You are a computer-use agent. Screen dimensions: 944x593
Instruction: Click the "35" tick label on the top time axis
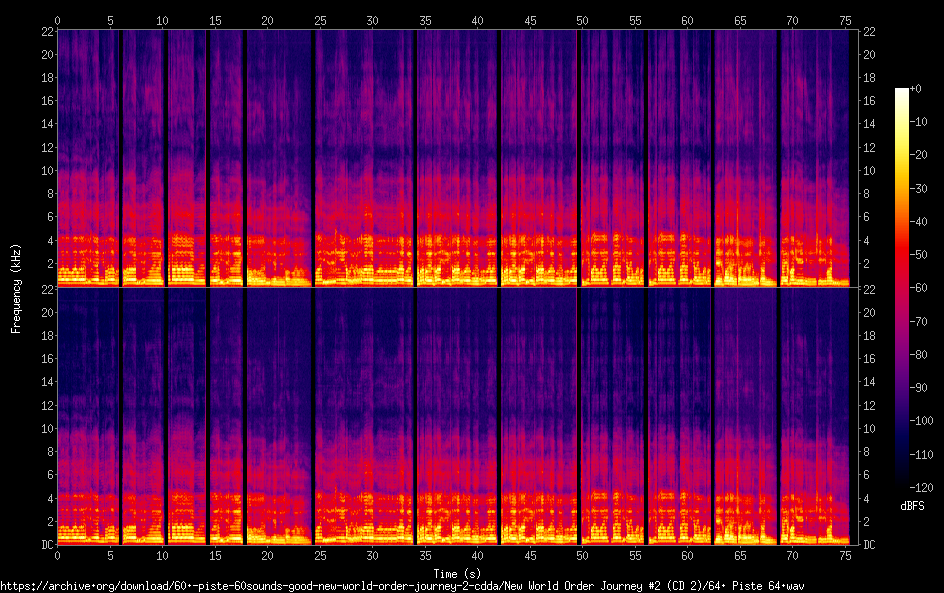coord(425,20)
